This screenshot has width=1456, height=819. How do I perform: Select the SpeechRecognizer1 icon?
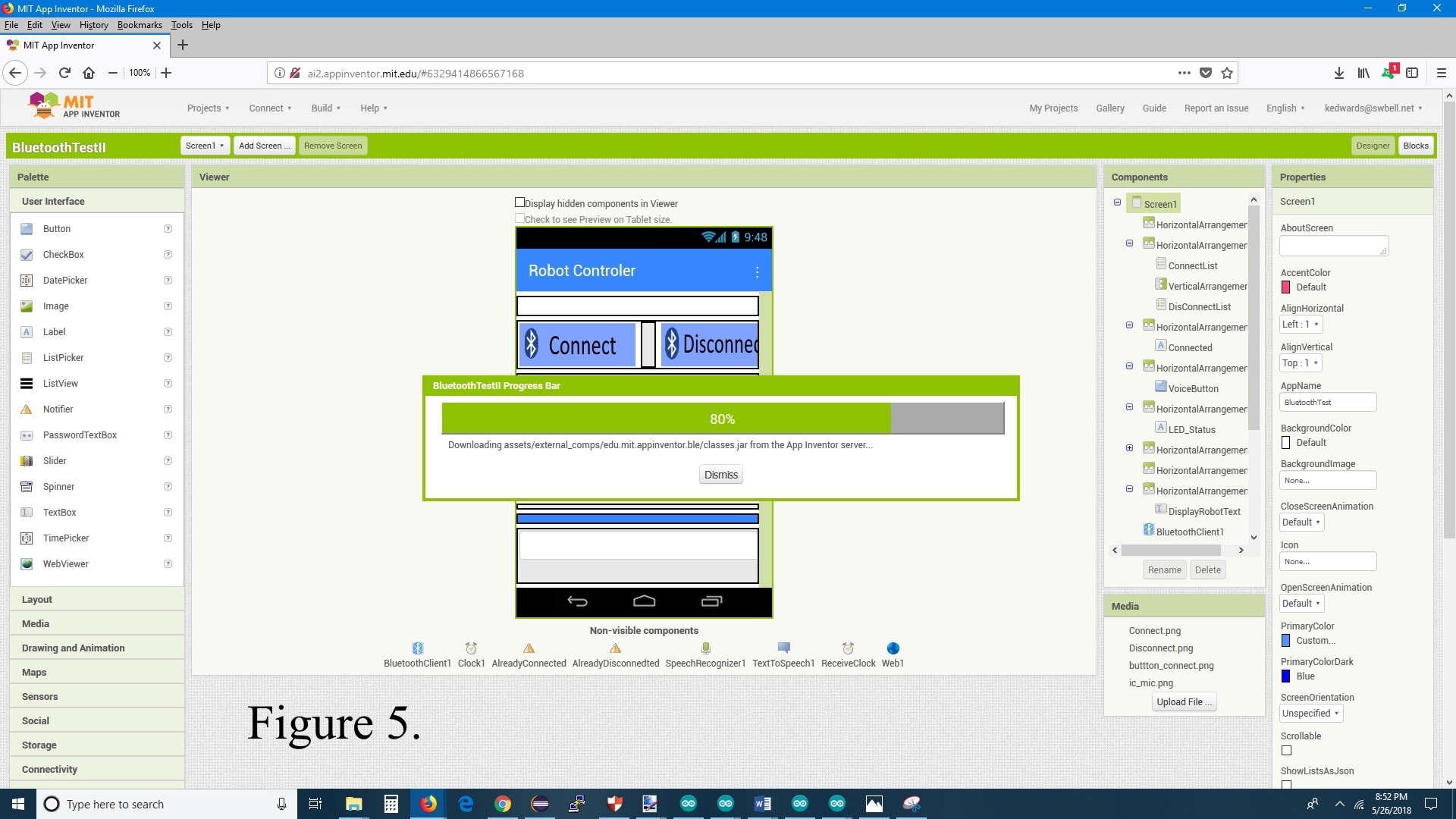705,648
